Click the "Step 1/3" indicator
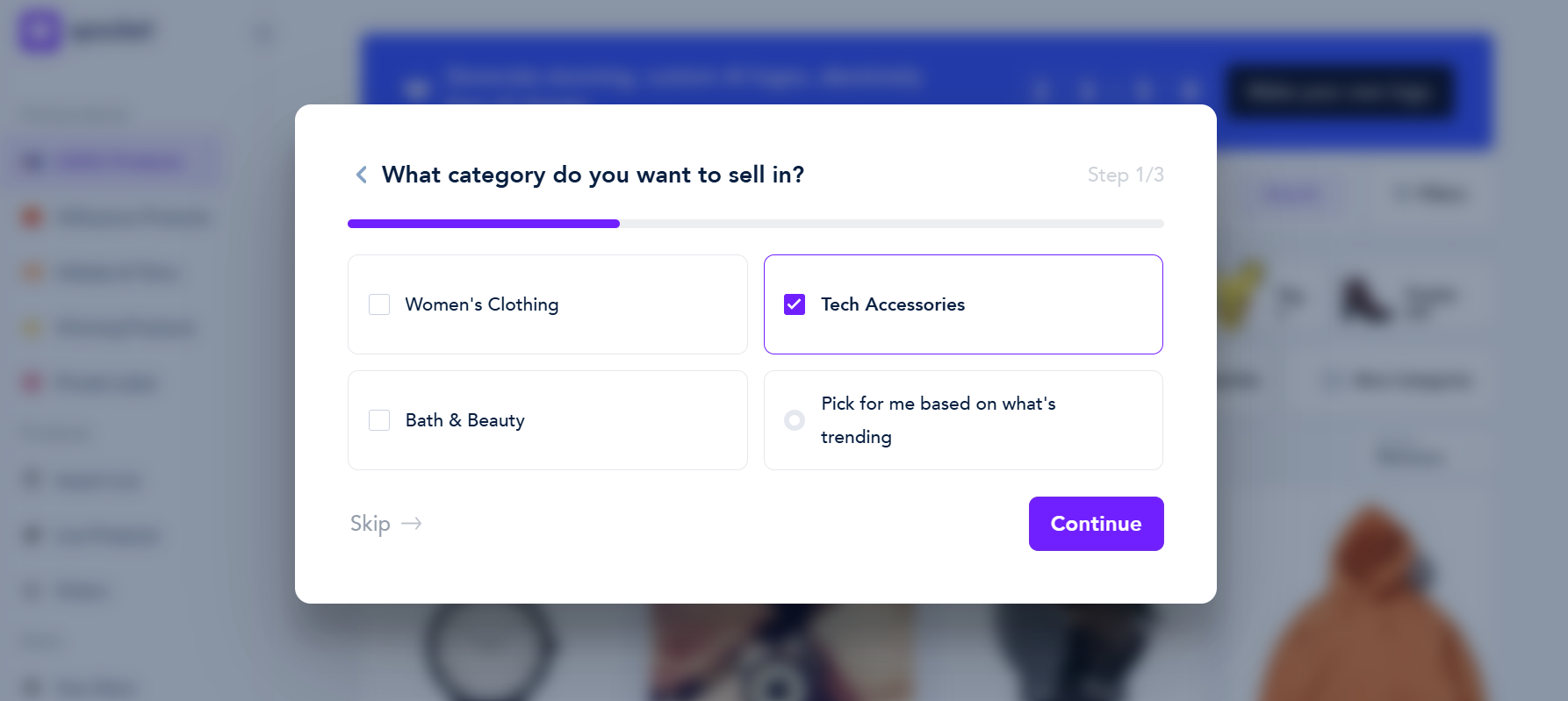Viewport: 1568px width, 701px height. pos(1126,175)
